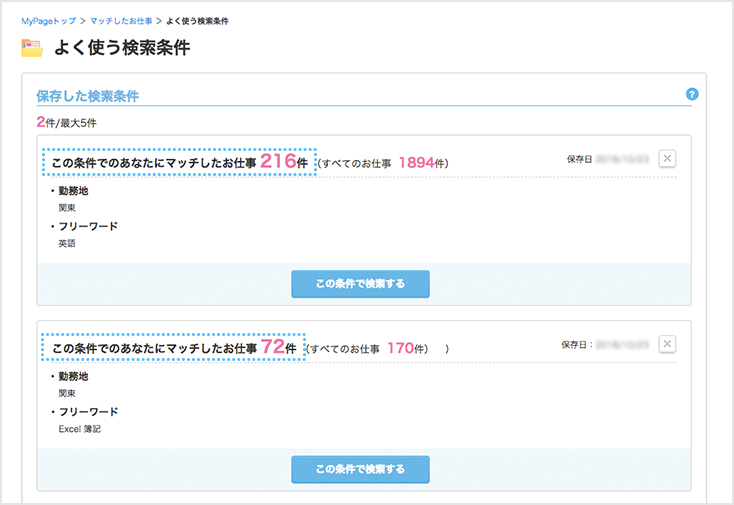Click the yellow folder icon beside page title
734x505 pixels.
[32, 48]
